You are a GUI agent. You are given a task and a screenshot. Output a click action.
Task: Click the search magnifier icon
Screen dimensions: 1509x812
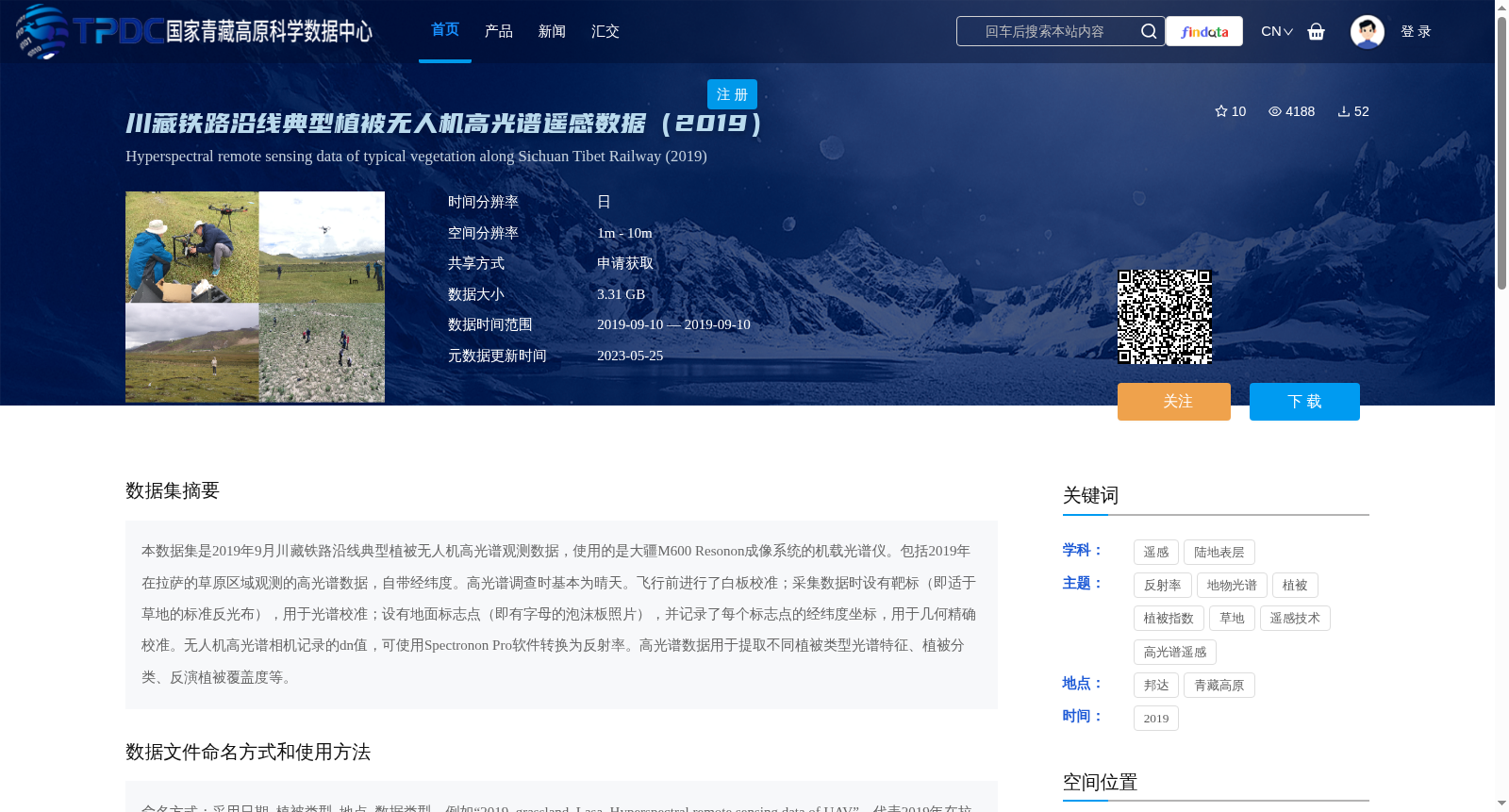1149,31
